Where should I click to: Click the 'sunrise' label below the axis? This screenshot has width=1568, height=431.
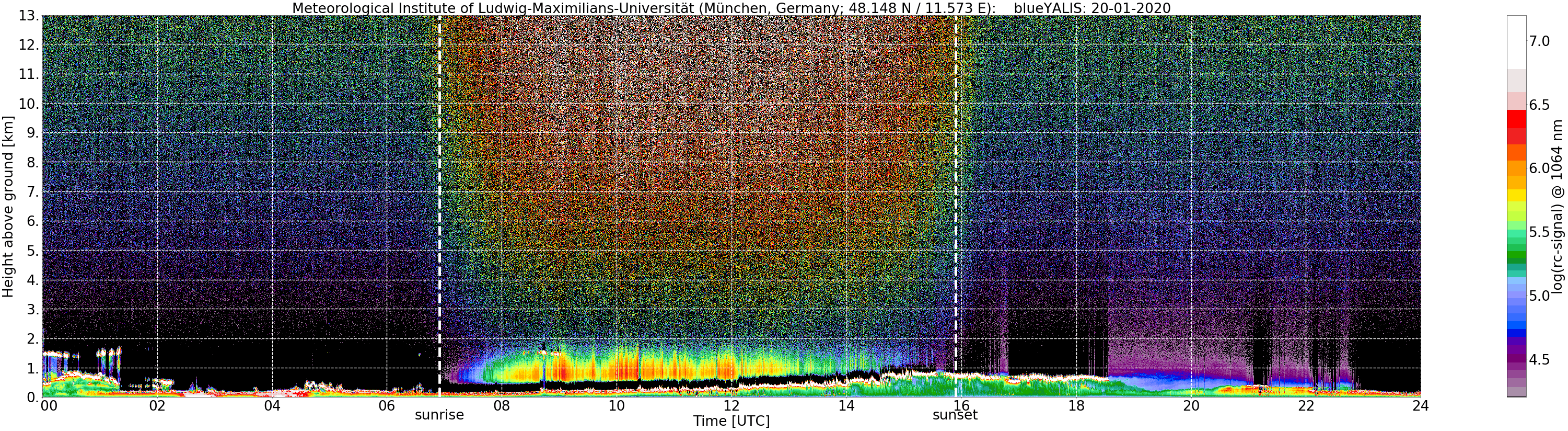[x=439, y=415]
